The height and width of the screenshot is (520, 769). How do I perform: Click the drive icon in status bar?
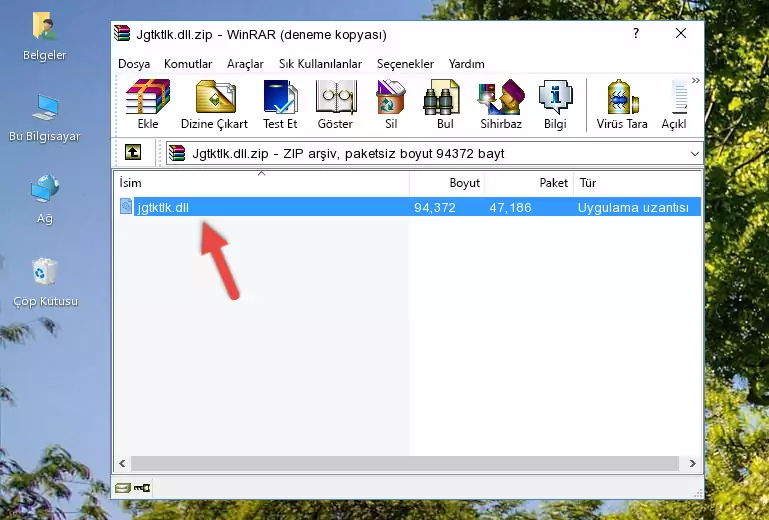pos(123,488)
